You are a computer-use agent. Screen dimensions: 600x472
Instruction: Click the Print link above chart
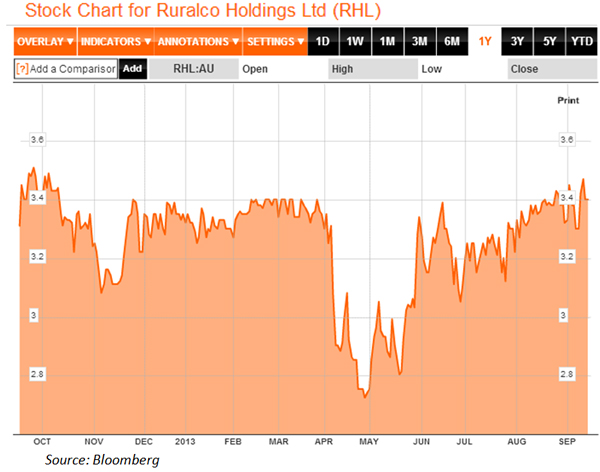567,101
